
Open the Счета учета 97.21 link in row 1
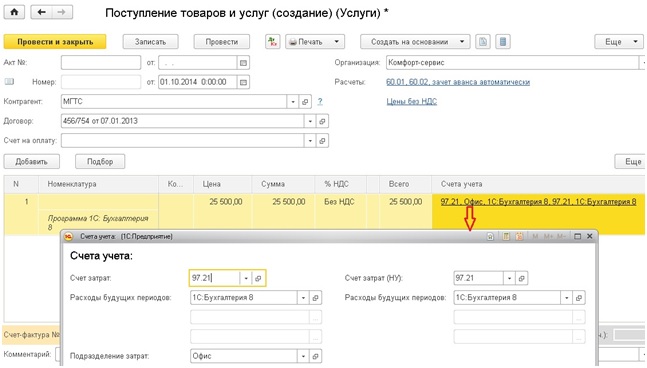pyautogui.click(x=538, y=202)
